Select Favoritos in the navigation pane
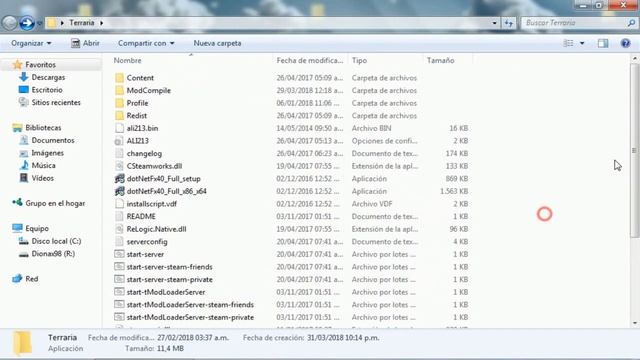The image size is (640, 360). (x=40, y=65)
